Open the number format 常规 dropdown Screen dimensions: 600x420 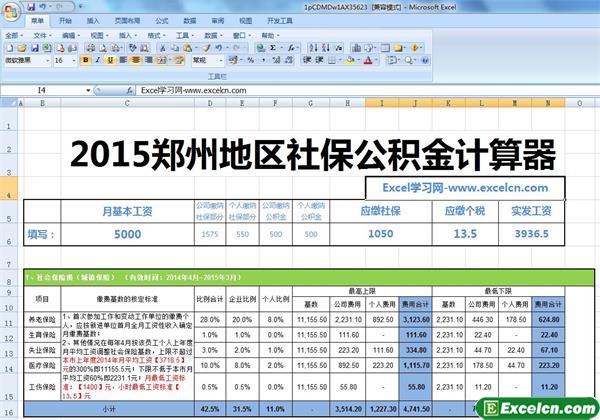coord(221,60)
